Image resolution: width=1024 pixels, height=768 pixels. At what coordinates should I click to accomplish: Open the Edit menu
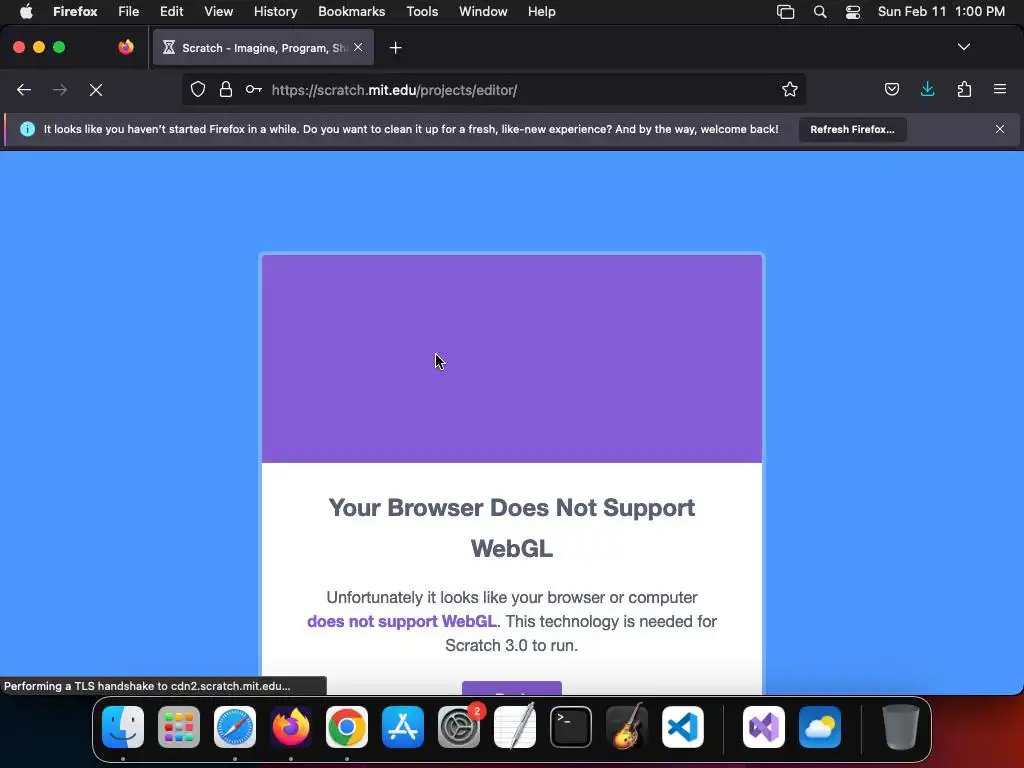pyautogui.click(x=171, y=12)
